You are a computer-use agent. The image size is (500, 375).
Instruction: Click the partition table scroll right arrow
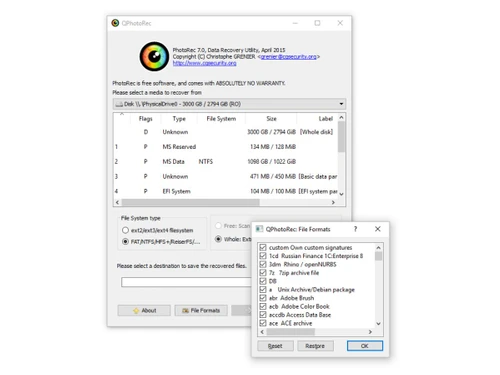333,202
